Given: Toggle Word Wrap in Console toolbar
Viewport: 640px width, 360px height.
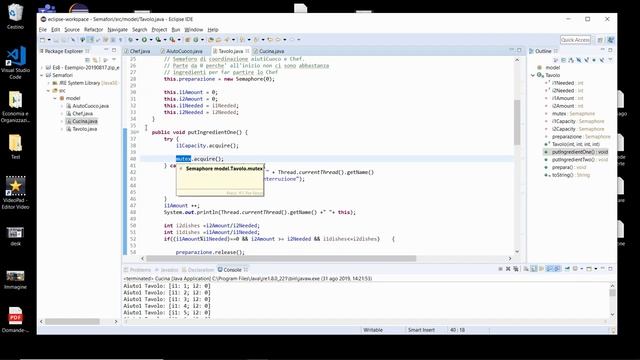Looking at the screenshot, I should coord(542,269).
